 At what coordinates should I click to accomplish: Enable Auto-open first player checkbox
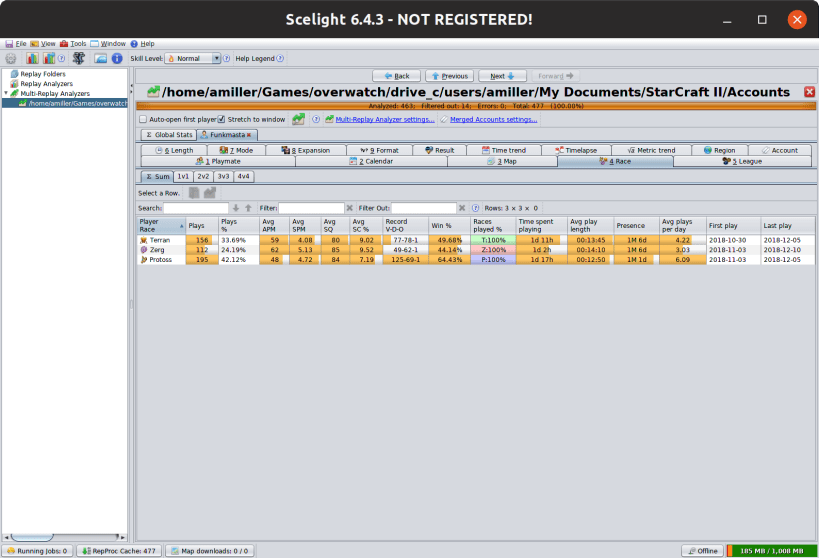143,119
